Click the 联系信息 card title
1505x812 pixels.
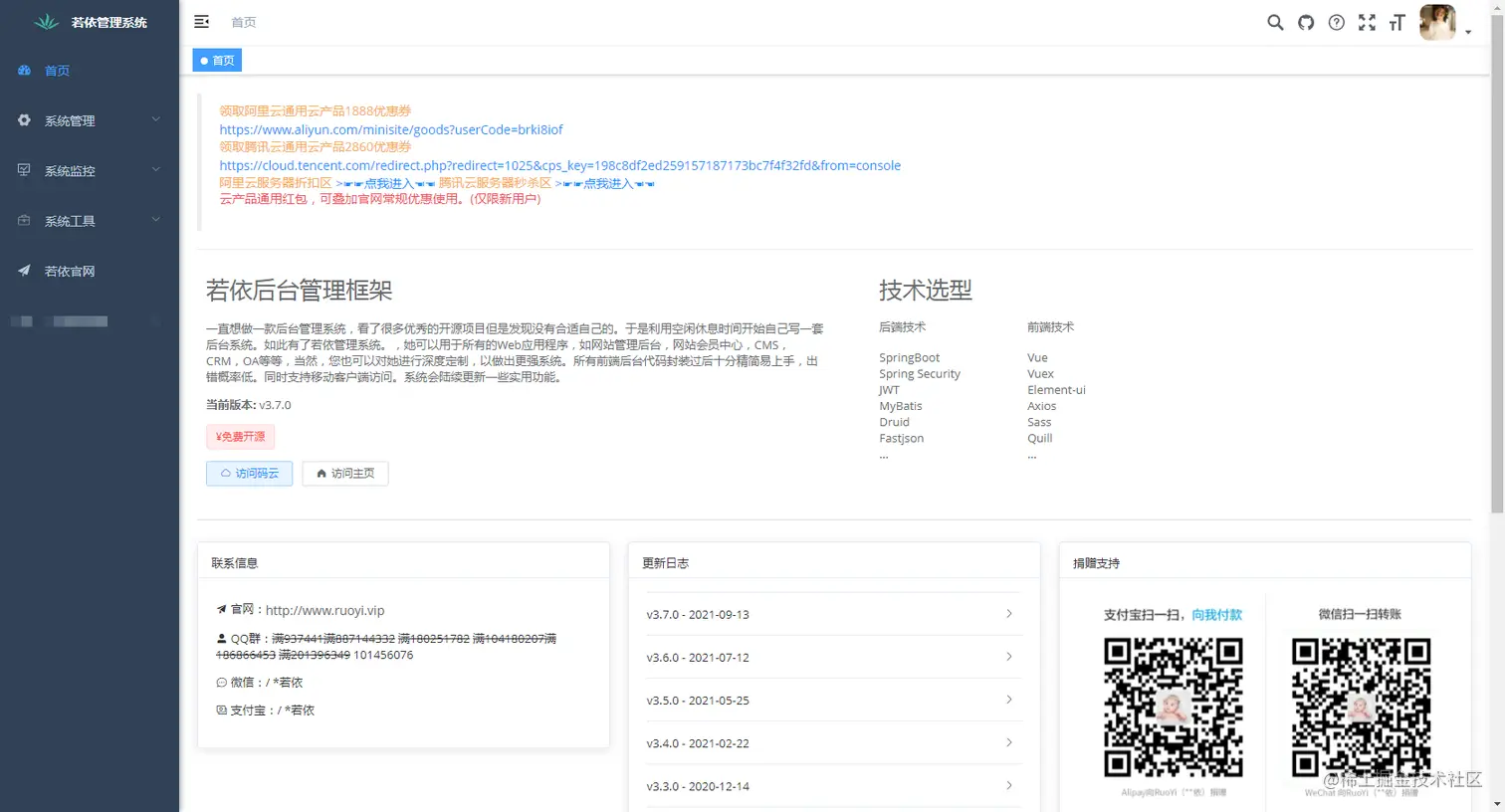pos(235,563)
